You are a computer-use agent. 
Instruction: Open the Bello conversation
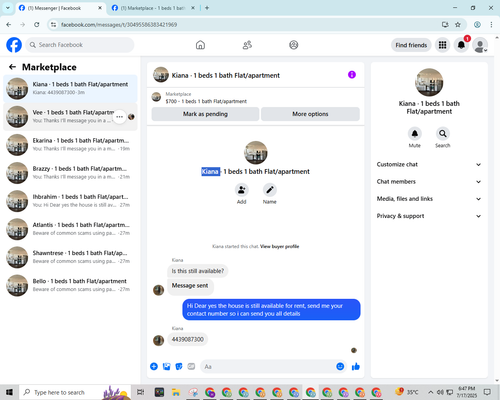[x=70, y=285]
